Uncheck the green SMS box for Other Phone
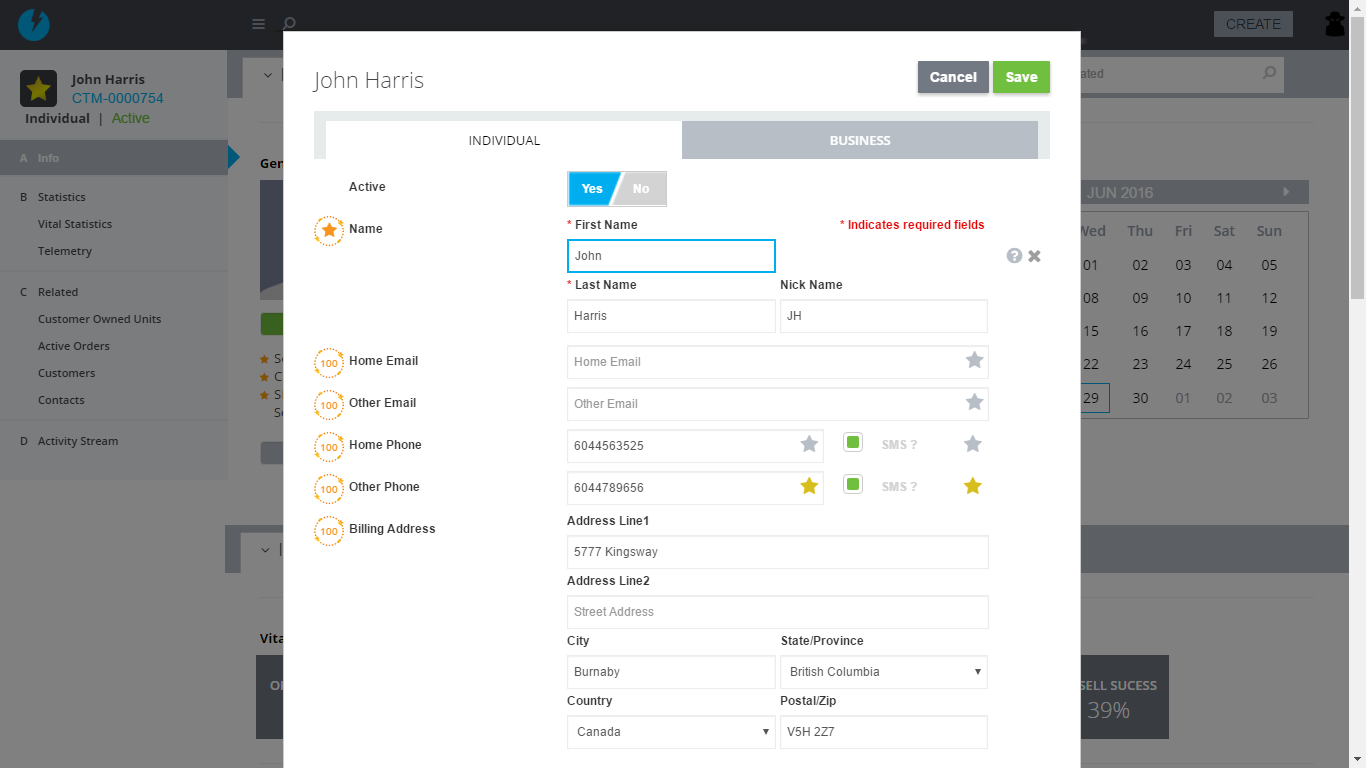The image size is (1366, 768). coord(853,484)
